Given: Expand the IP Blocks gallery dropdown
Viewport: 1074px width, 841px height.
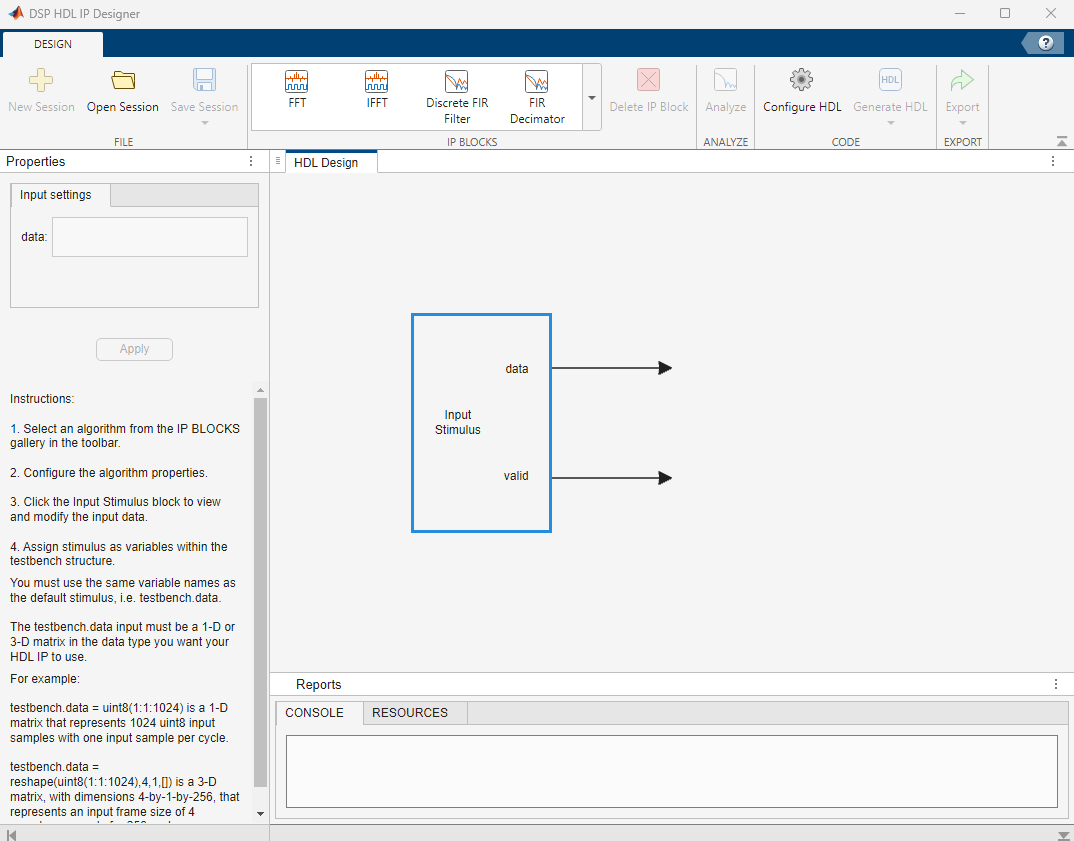Looking at the screenshot, I should 591,98.
